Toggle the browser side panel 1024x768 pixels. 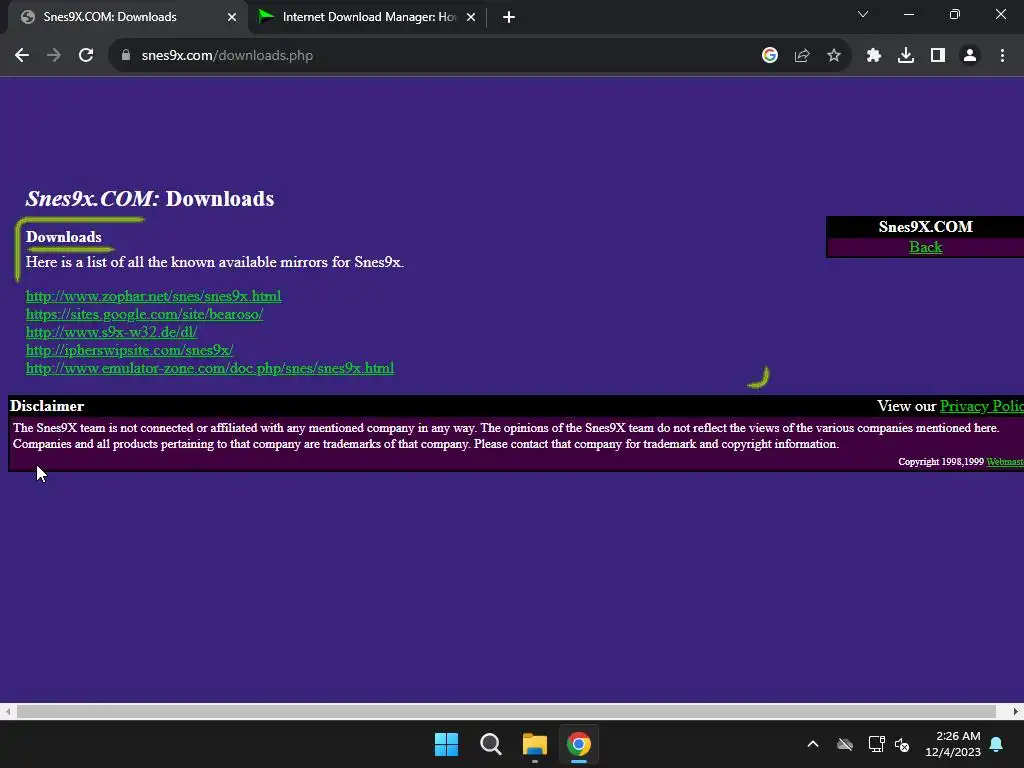(938, 56)
